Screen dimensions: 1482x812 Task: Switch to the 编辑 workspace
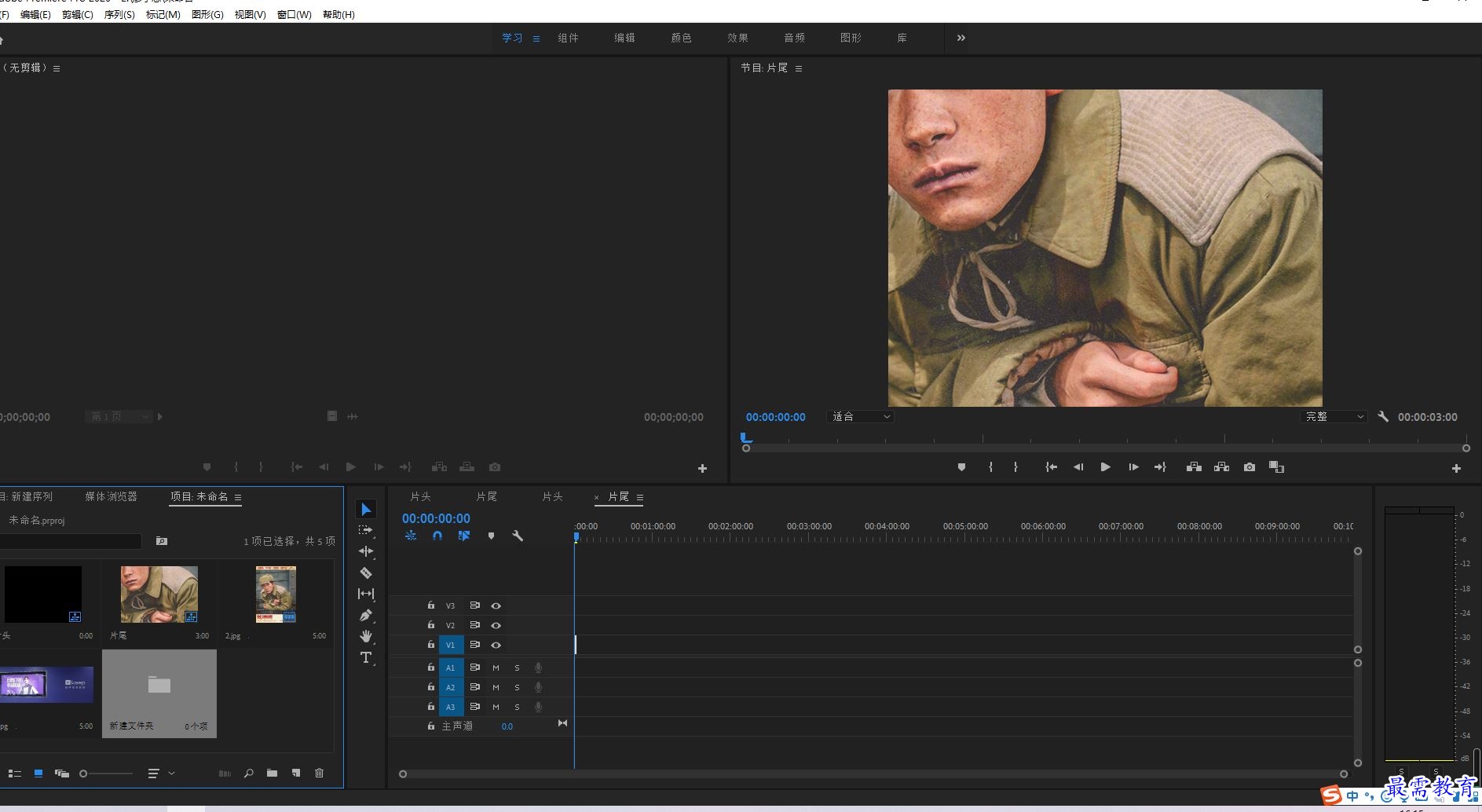click(624, 38)
